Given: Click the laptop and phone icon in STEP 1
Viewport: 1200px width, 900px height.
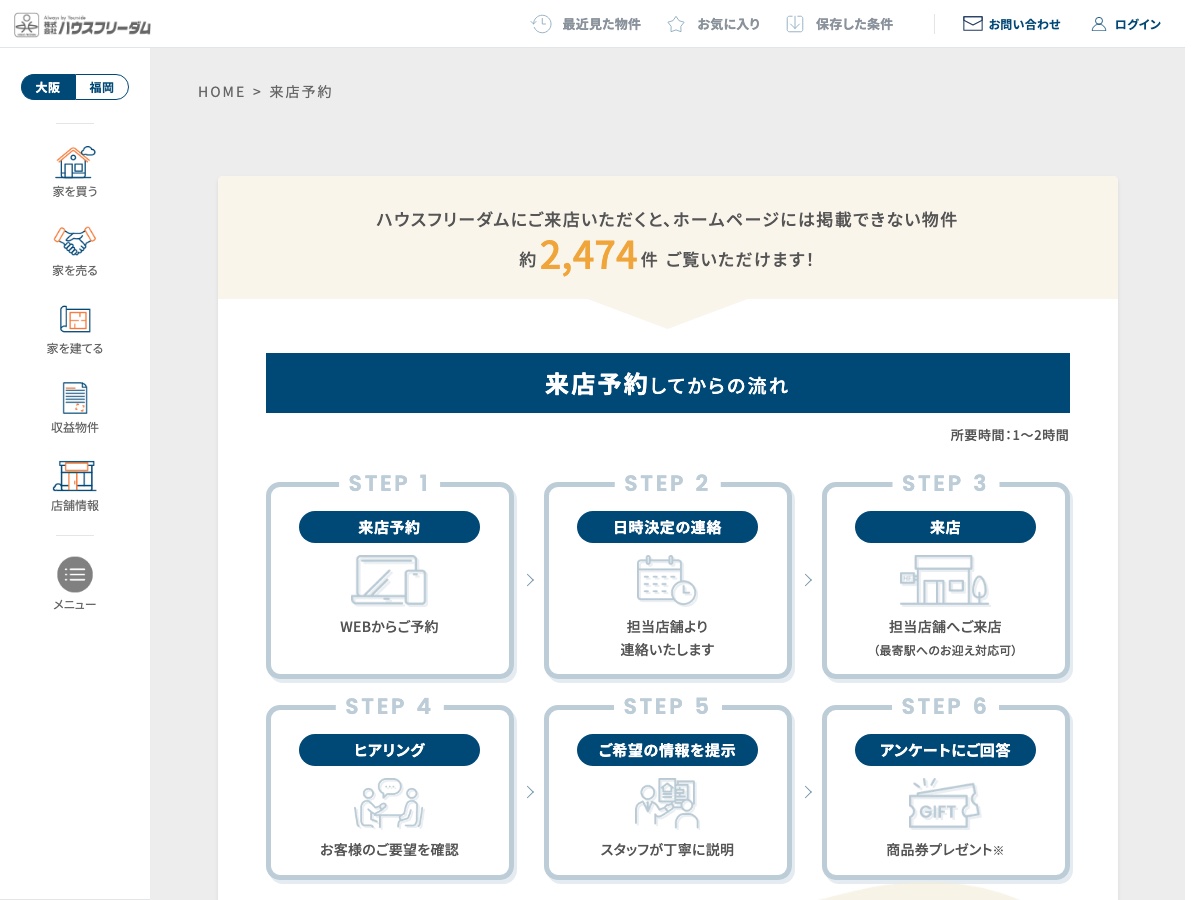Looking at the screenshot, I should [389, 580].
